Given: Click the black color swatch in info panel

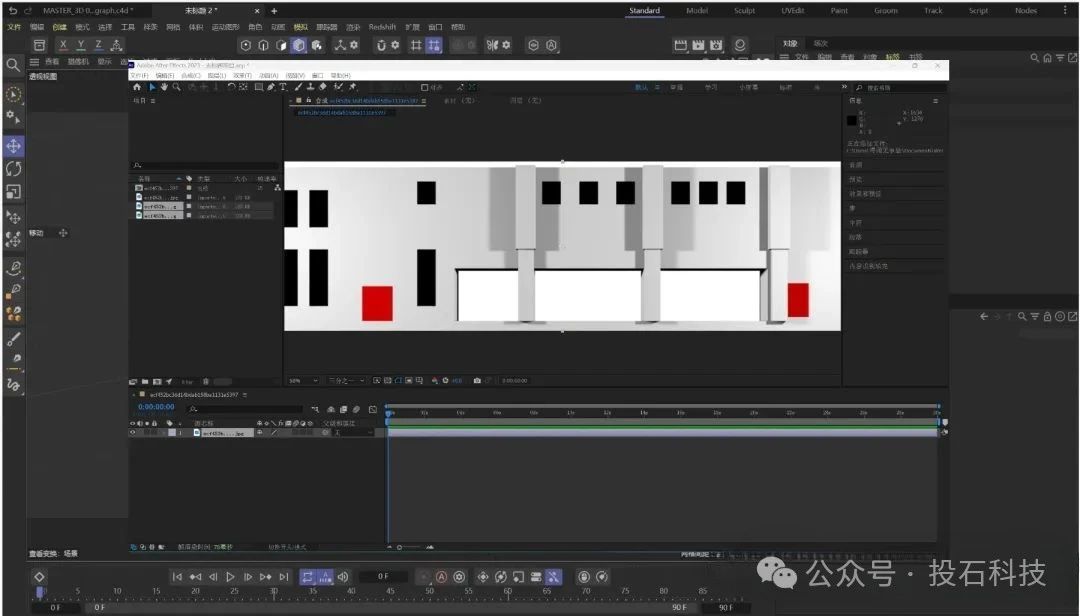Looking at the screenshot, I should coord(851,120).
